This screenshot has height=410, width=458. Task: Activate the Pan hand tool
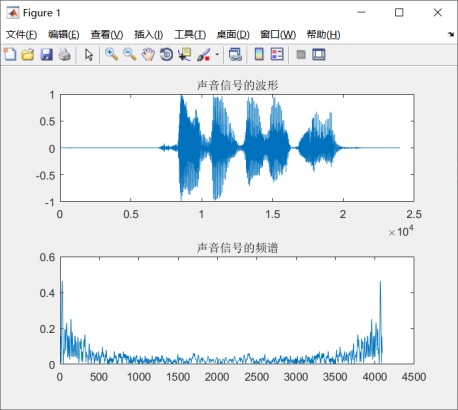coord(148,54)
